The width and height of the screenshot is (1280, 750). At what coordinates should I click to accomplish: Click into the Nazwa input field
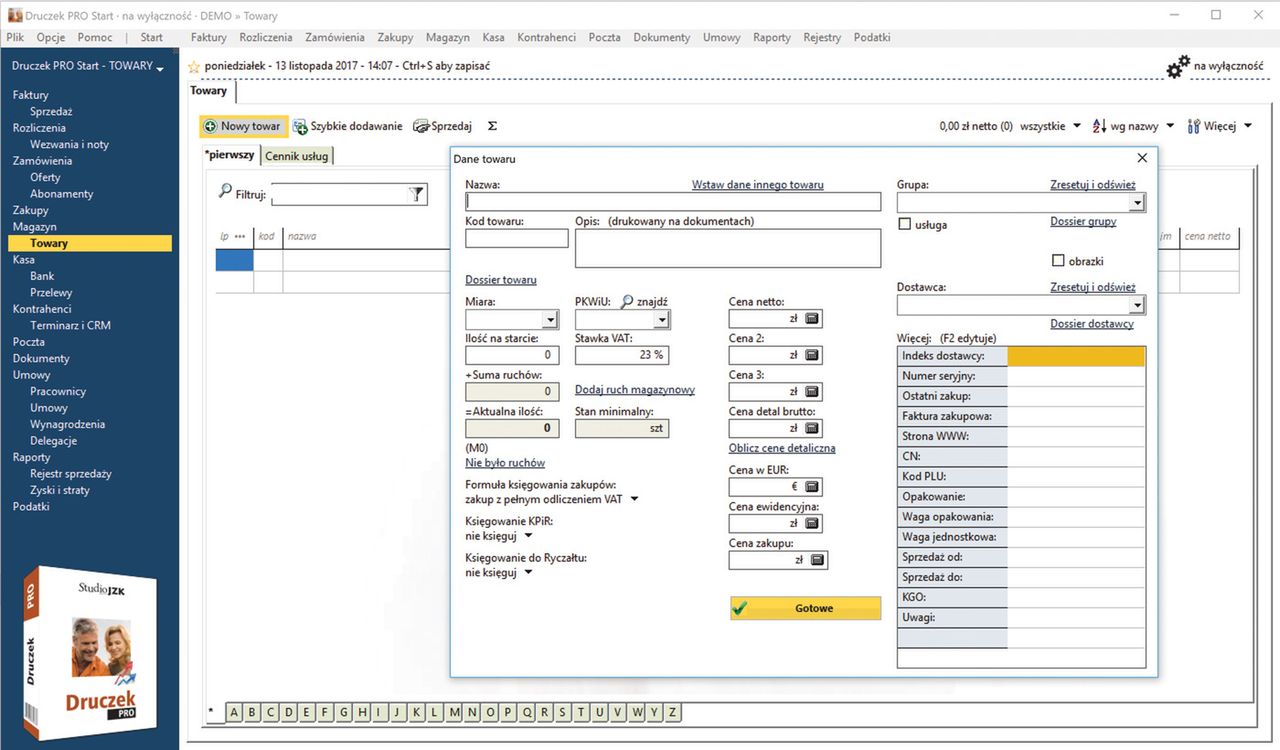coord(673,202)
